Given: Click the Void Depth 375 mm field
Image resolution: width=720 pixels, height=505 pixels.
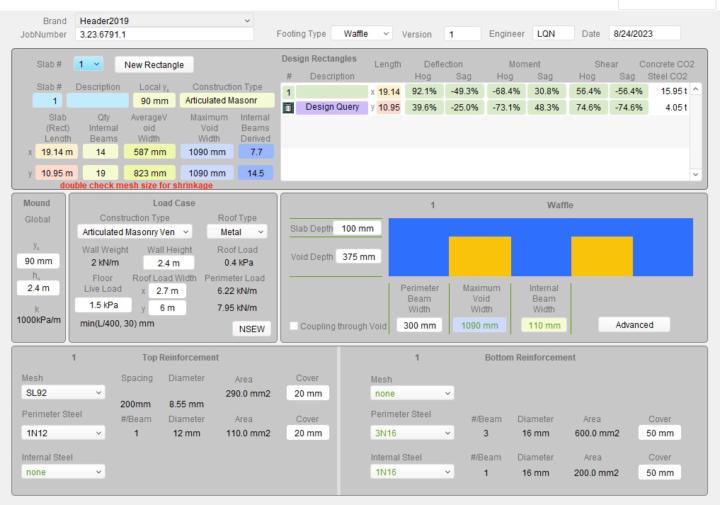Looking at the screenshot, I should point(357,256).
